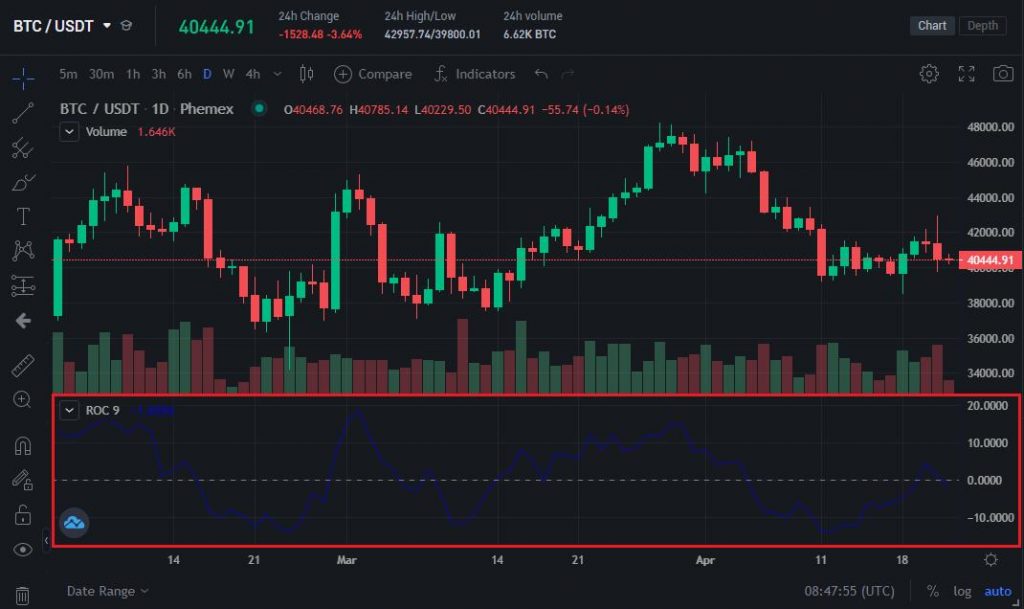Viewport: 1024px width, 609px height.
Task: Select the W weekly timeframe
Action: tap(228, 74)
